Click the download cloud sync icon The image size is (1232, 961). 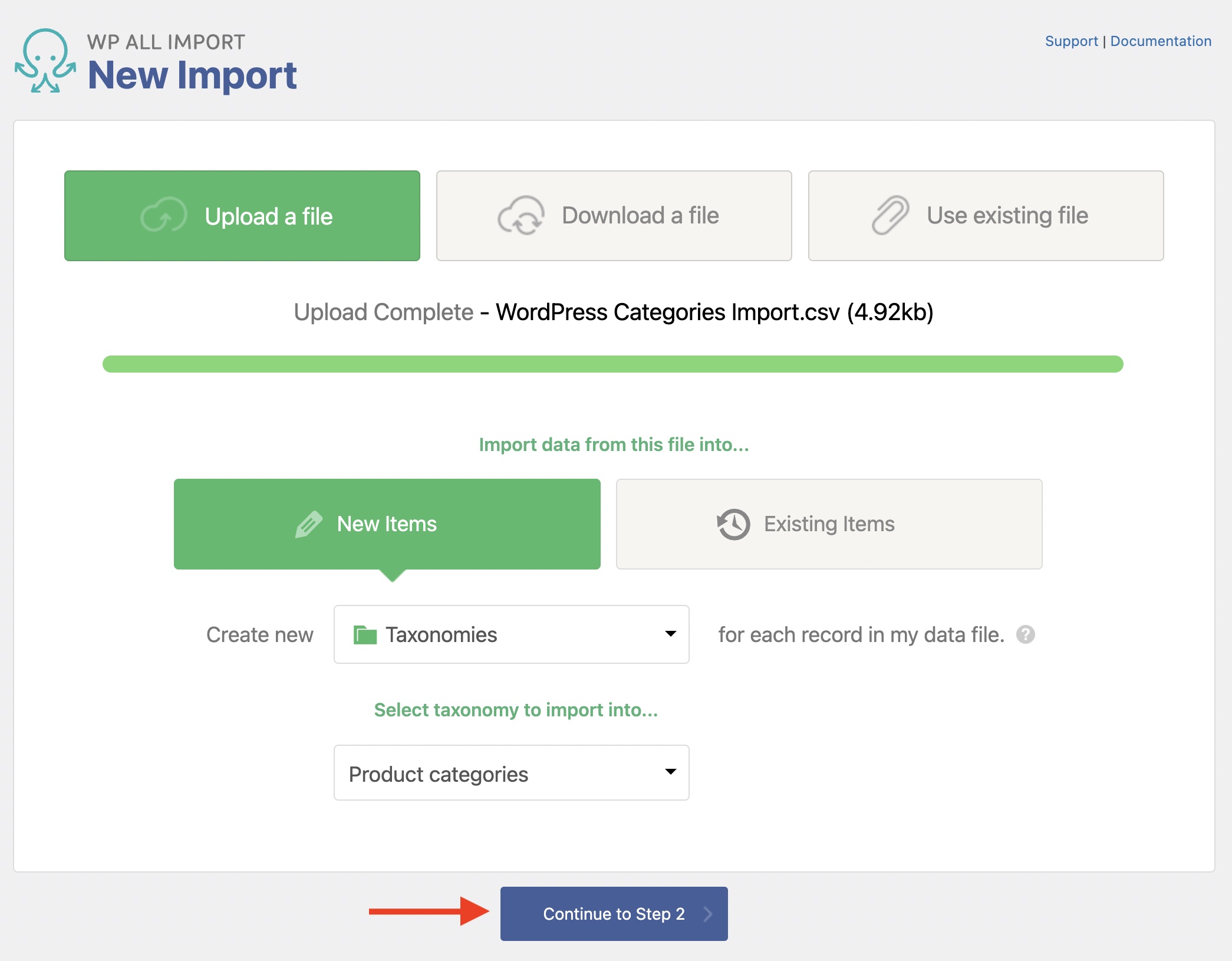click(521, 216)
